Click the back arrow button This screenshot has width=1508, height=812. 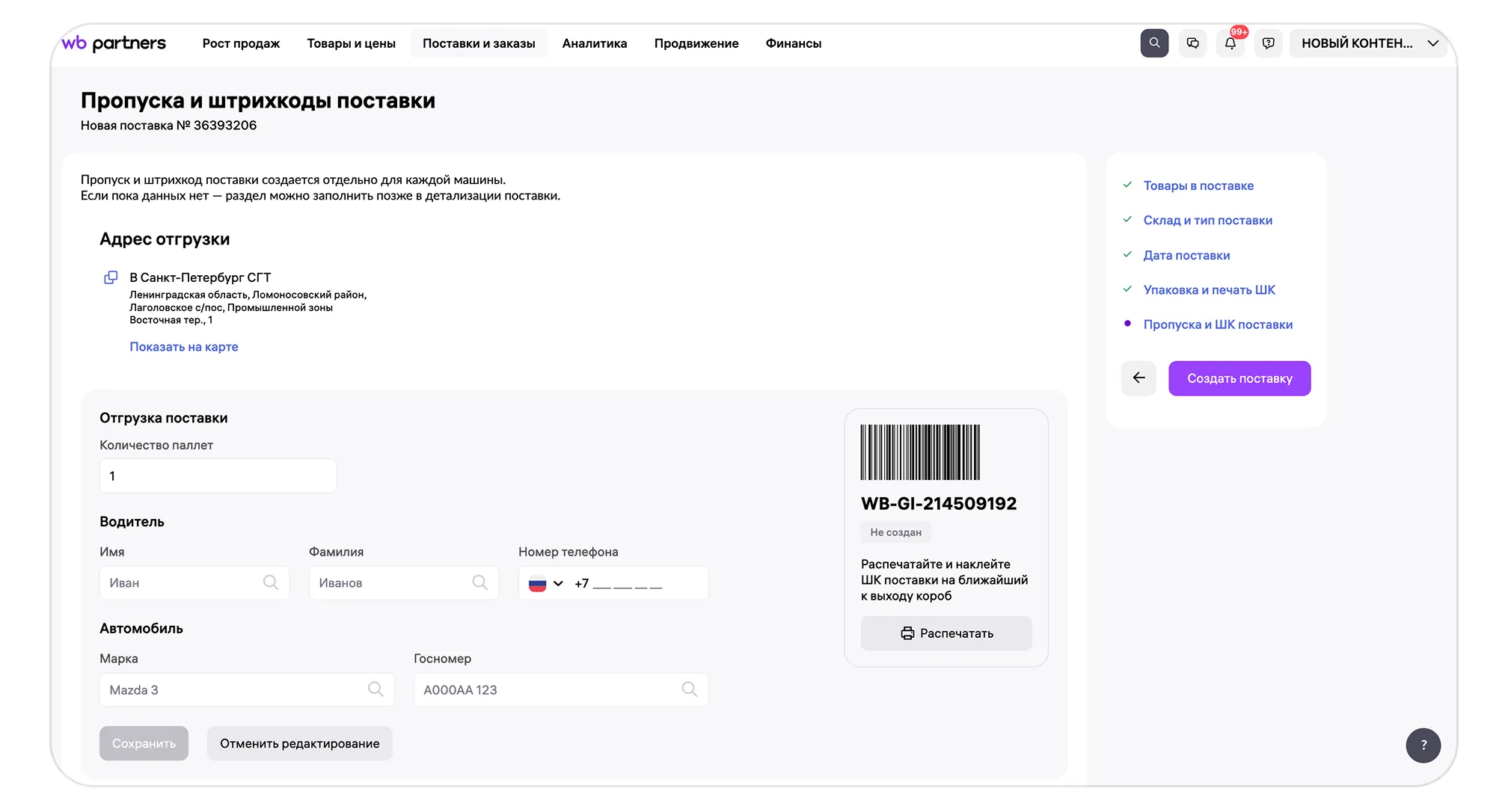coord(1138,378)
